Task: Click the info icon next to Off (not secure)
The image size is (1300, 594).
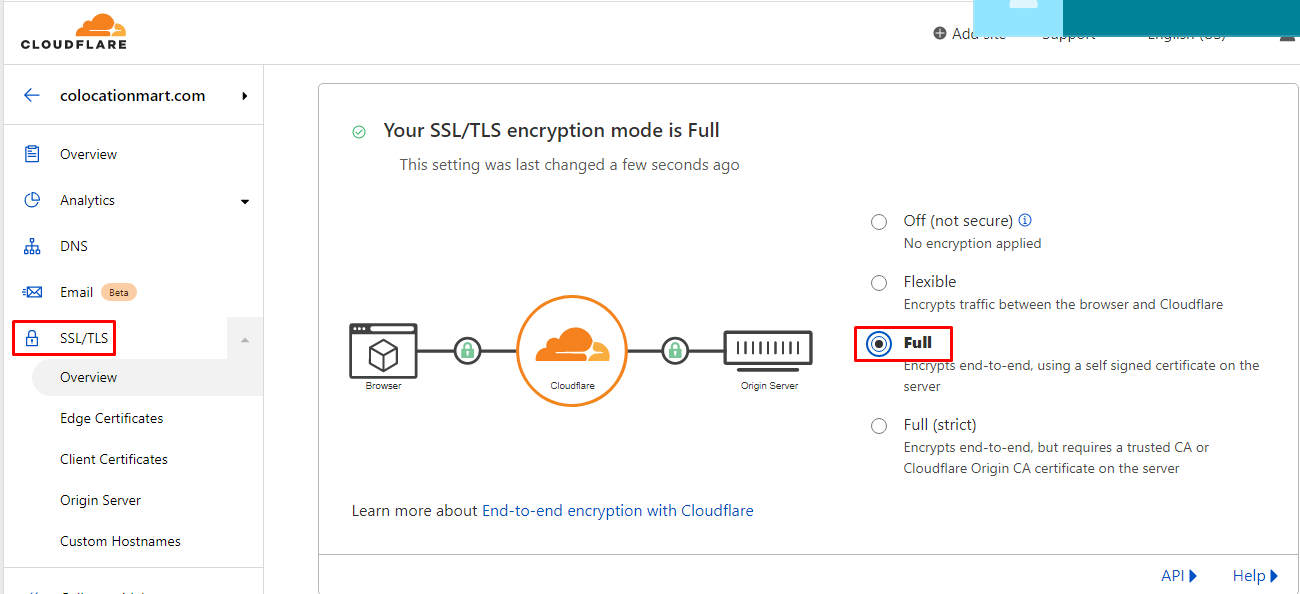Action: click(1025, 220)
